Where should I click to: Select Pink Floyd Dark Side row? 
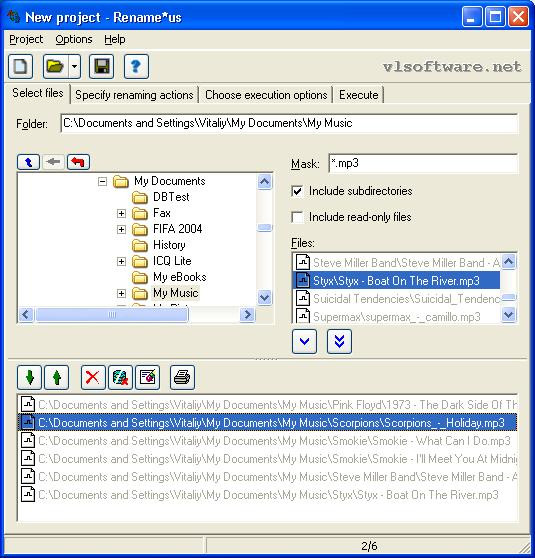click(268, 405)
